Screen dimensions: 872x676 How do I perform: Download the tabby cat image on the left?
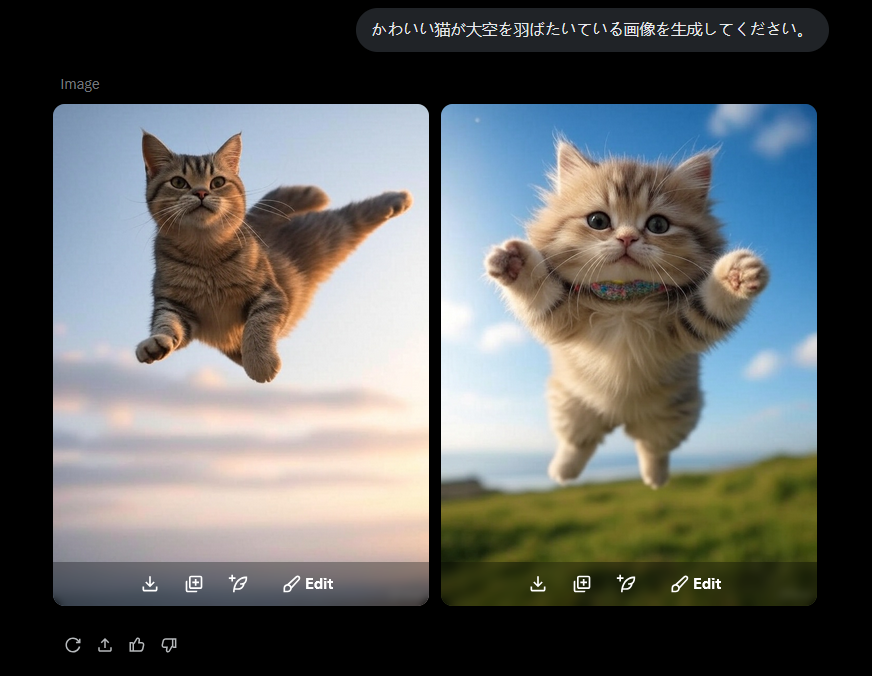pos(150,584)
